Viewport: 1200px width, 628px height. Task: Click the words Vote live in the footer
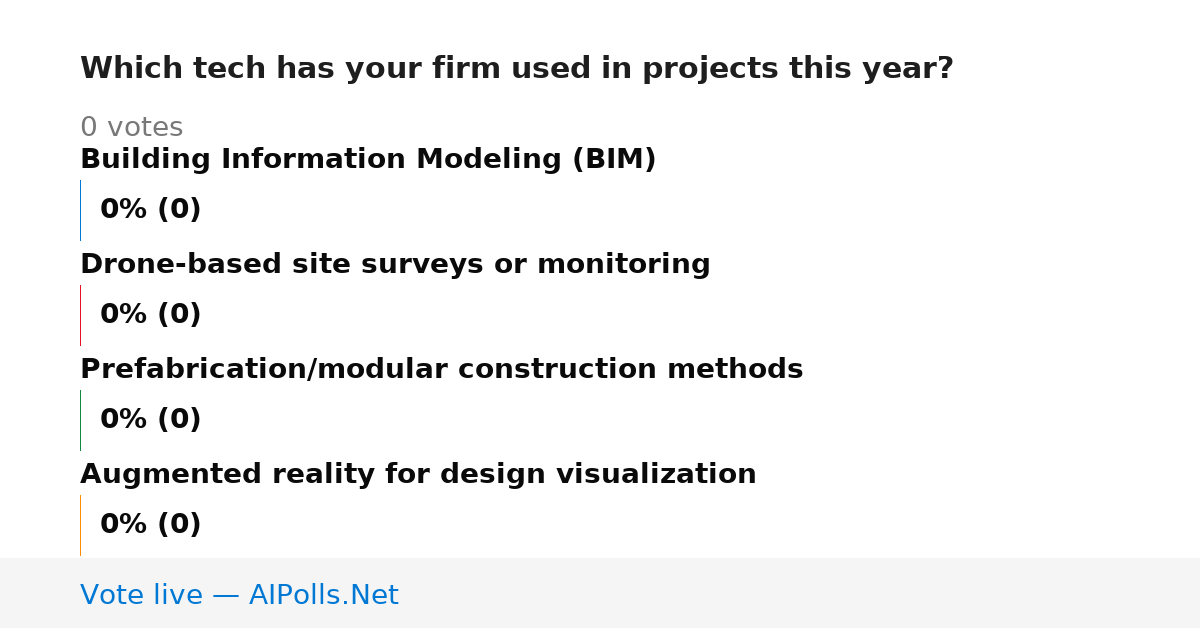[x=141, y=595]
